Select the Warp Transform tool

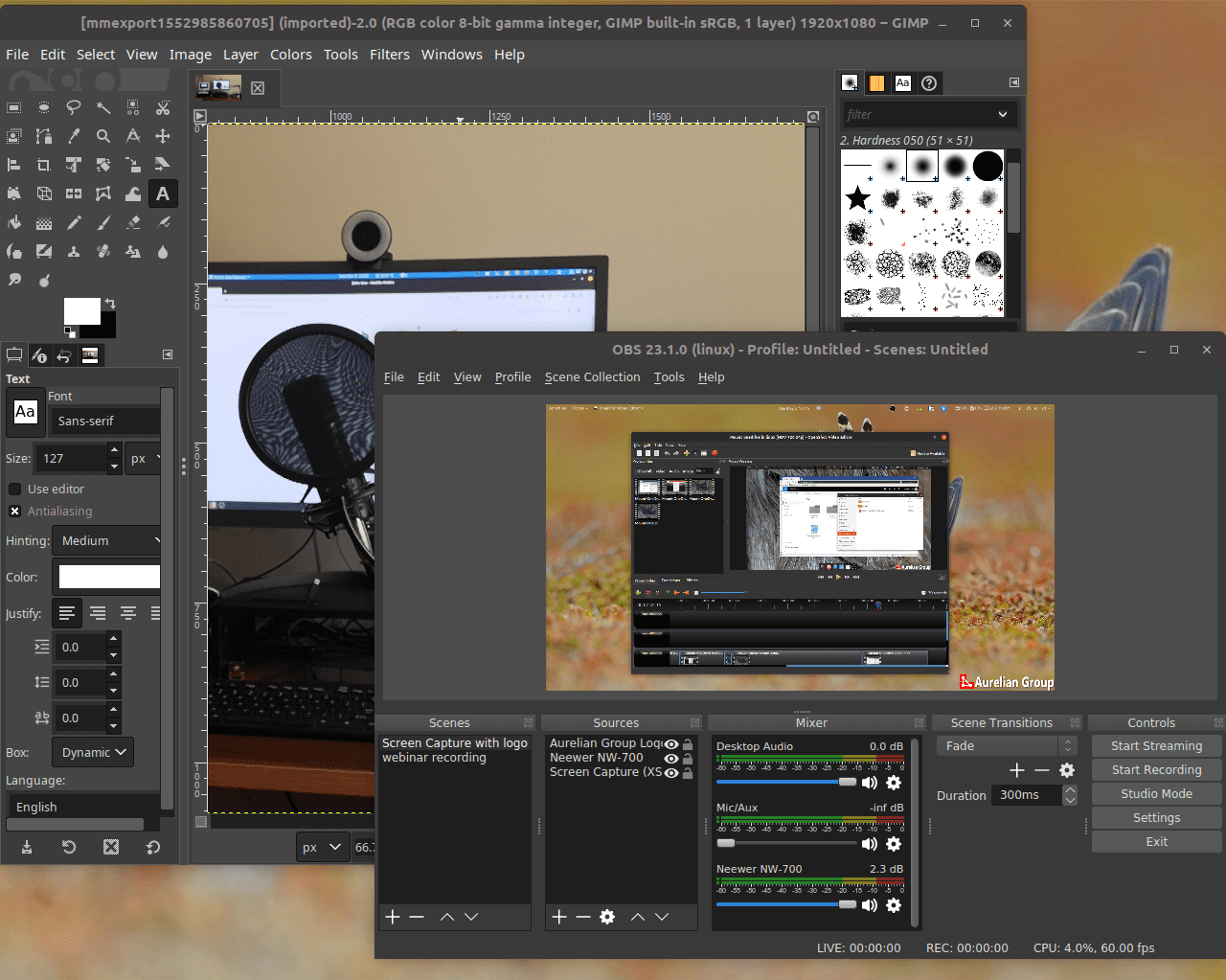(x=133, y=194)
